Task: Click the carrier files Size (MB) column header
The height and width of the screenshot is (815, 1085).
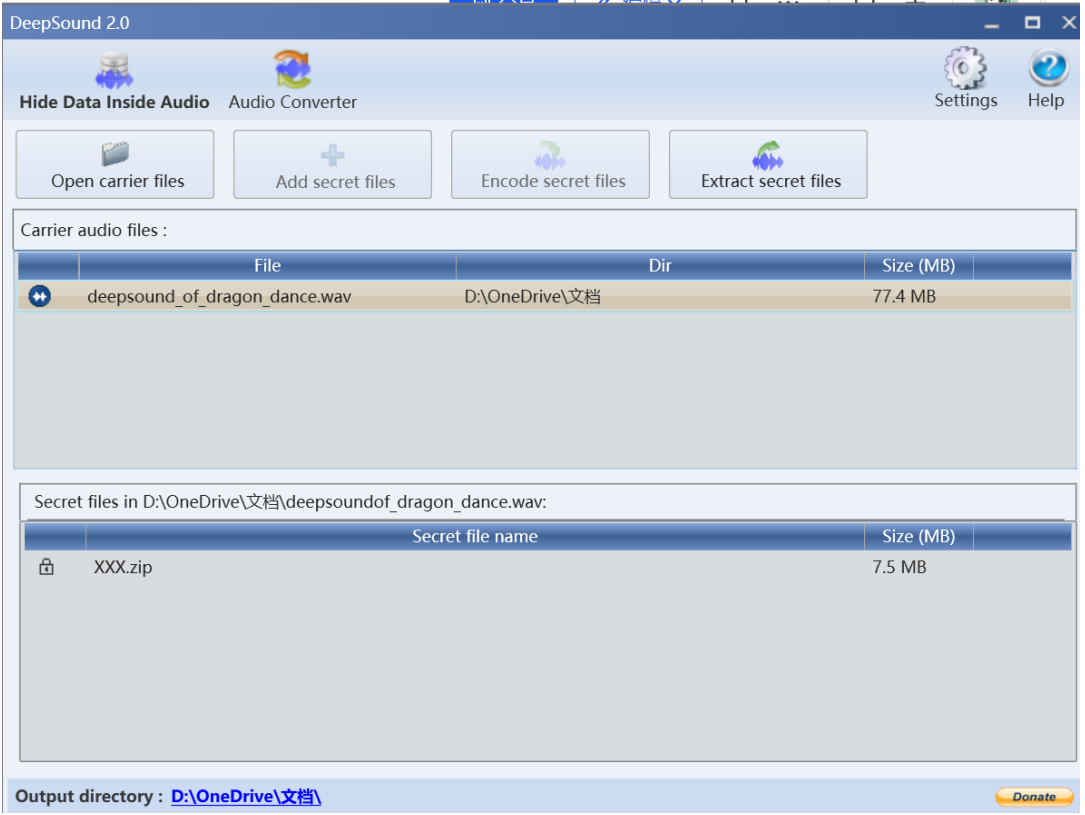Action: [918, 266]
